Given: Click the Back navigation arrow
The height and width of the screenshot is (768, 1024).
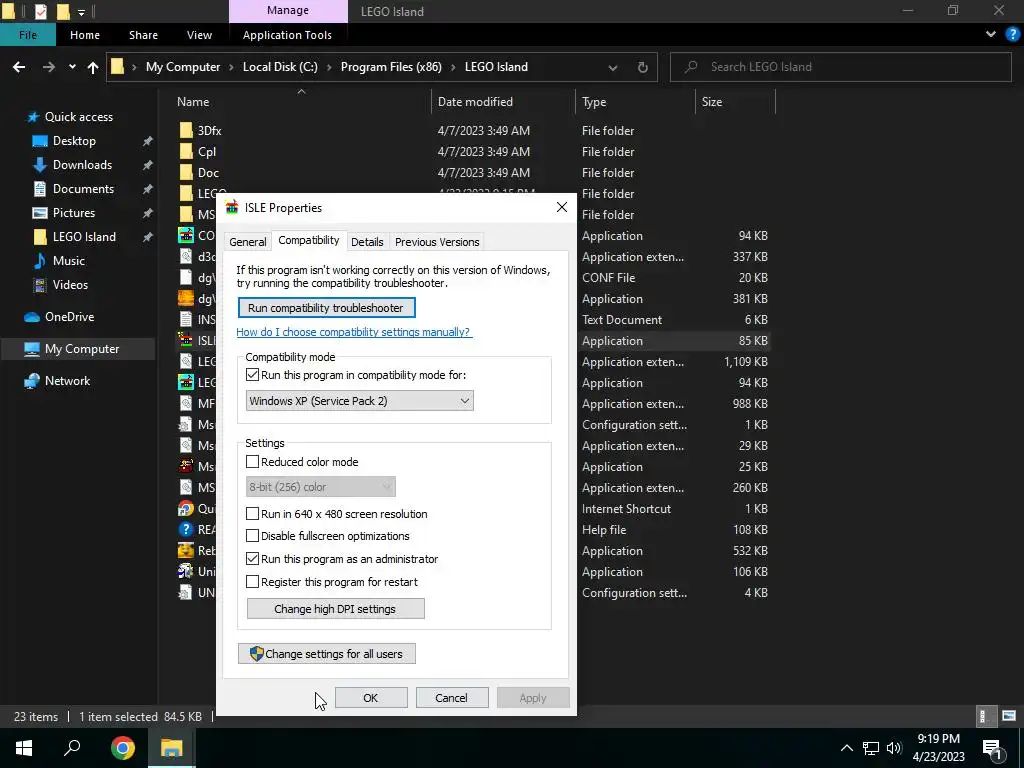Looking at the screenshot, I should (19, 67).
